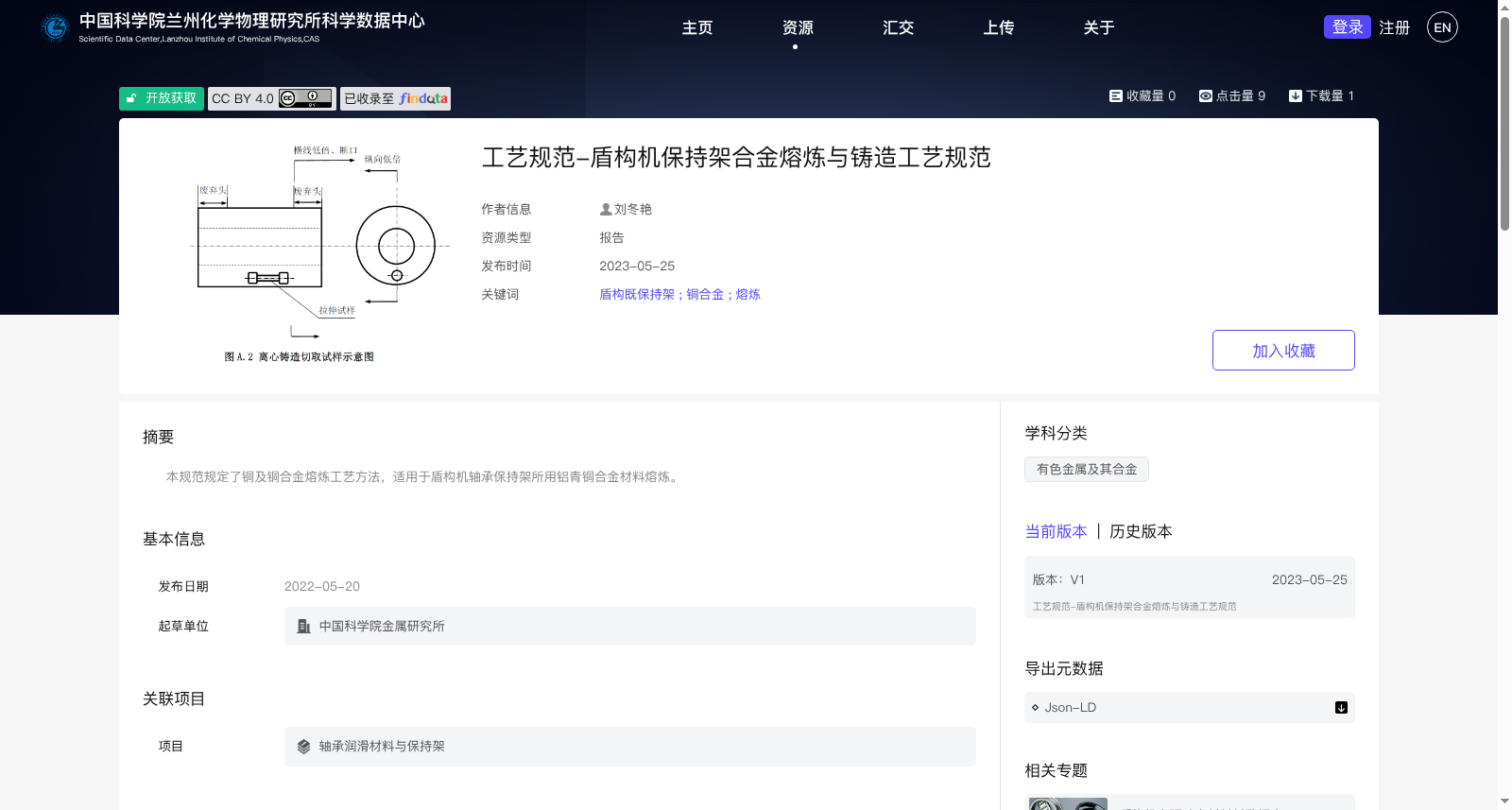Open the 主页 menu item

point(697,27)
